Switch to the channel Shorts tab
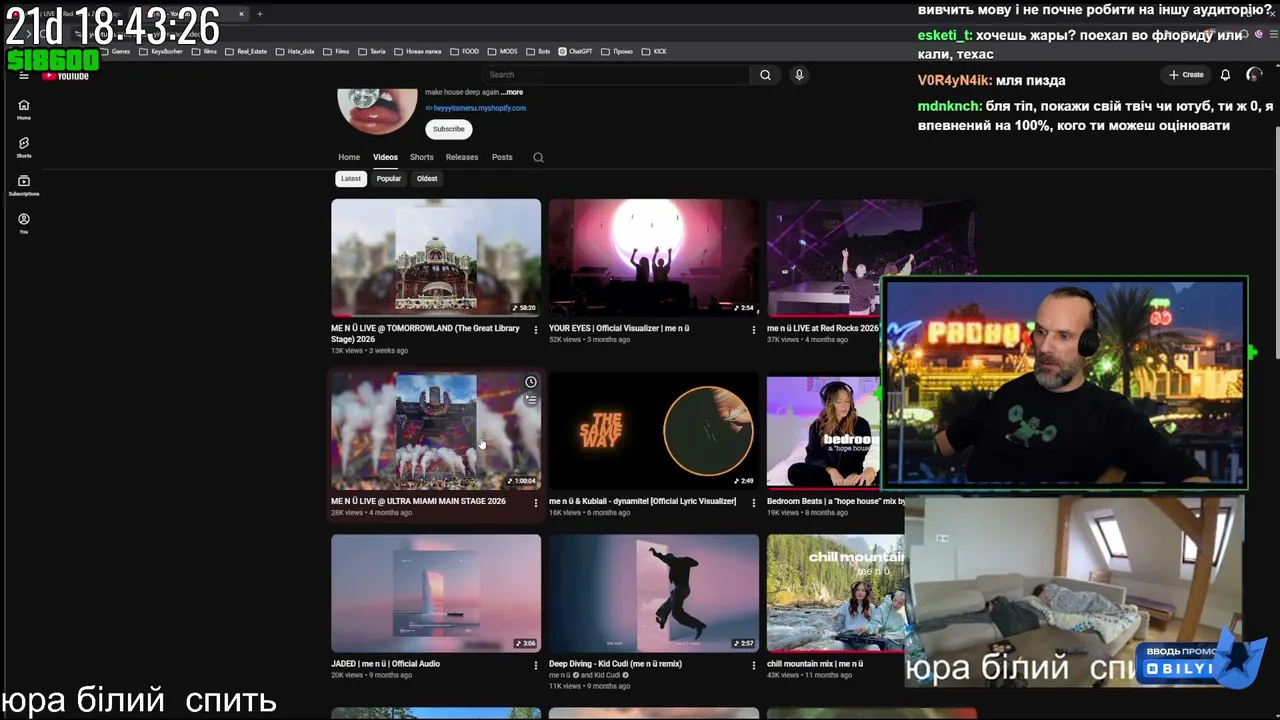This screenshot has height=720, width=1280. coord(422,157)
